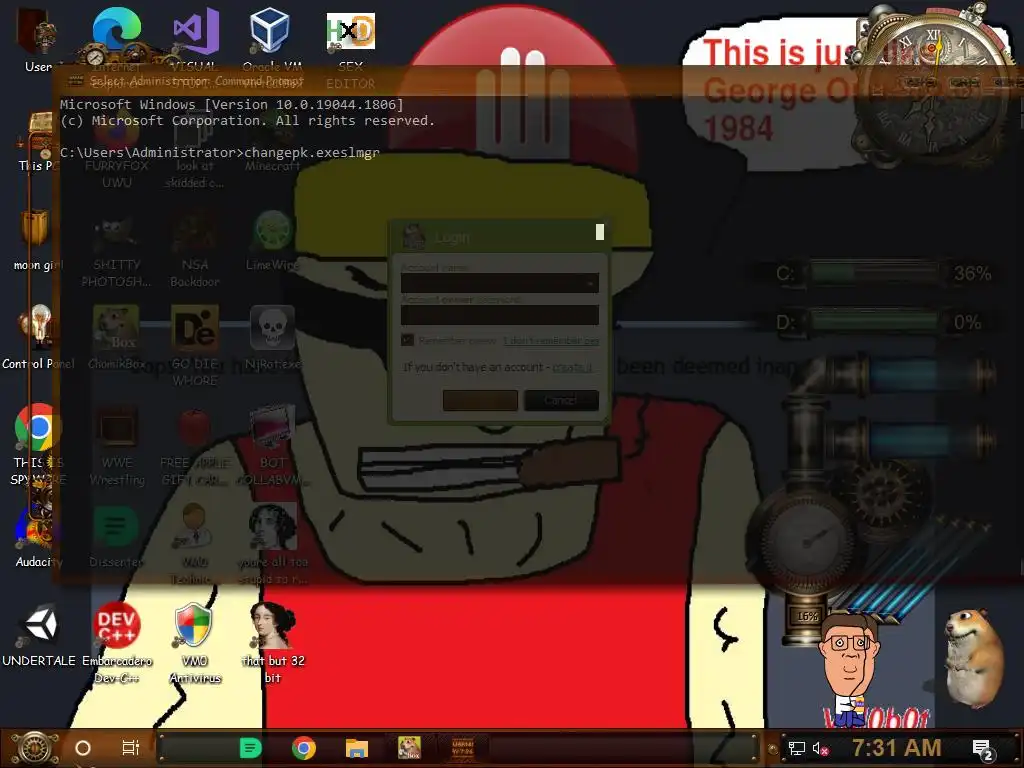
Task: Open Cortana search circle on taskbar
Action: point(83,748)
